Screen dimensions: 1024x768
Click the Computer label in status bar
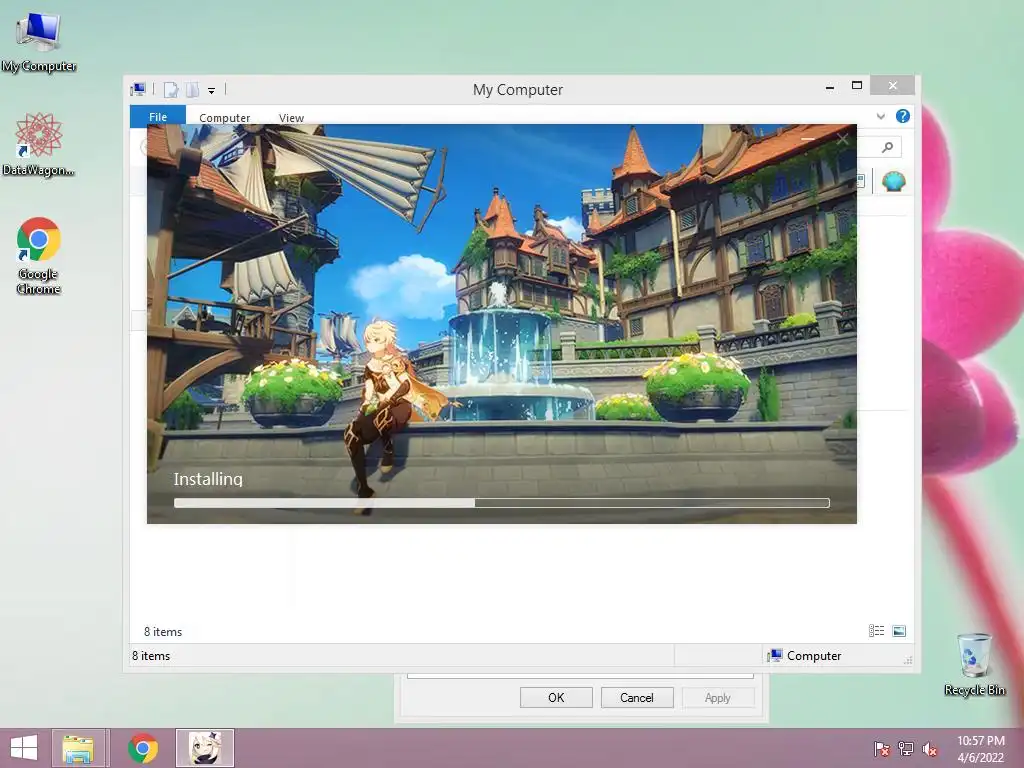814,656
